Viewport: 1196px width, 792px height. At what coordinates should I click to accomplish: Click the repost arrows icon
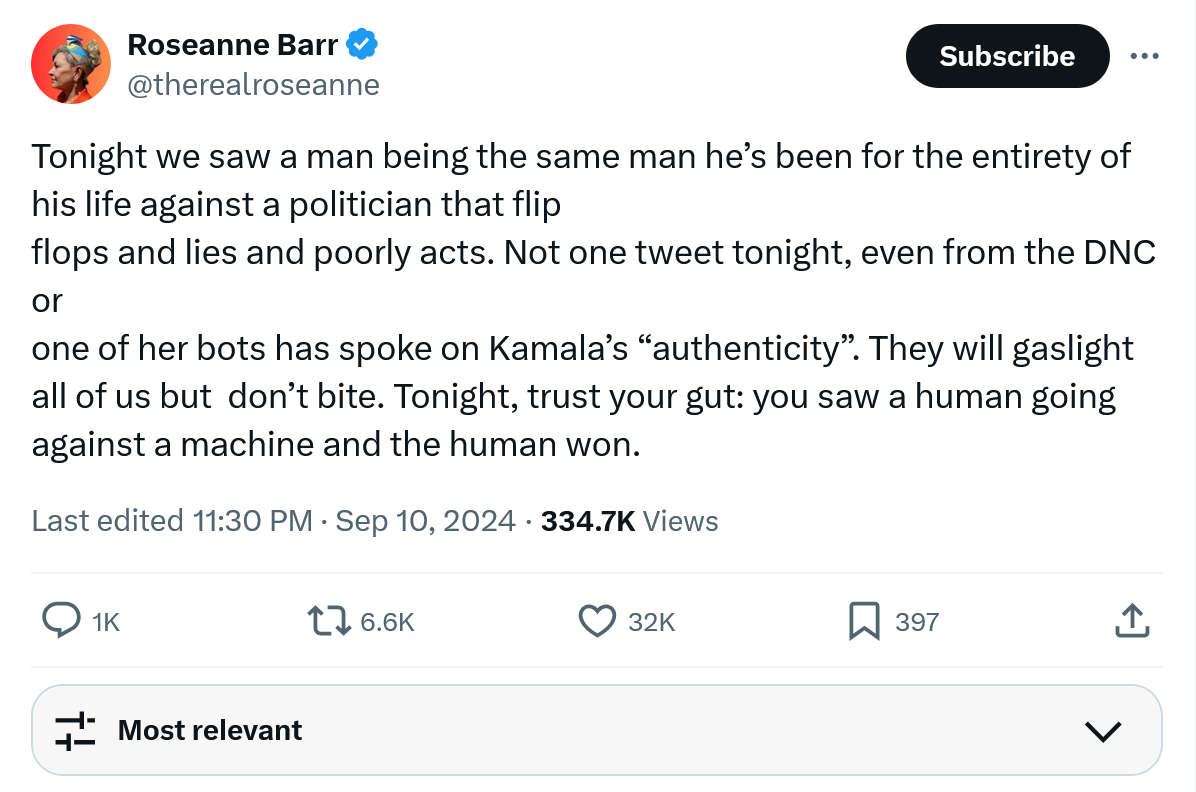329,621
